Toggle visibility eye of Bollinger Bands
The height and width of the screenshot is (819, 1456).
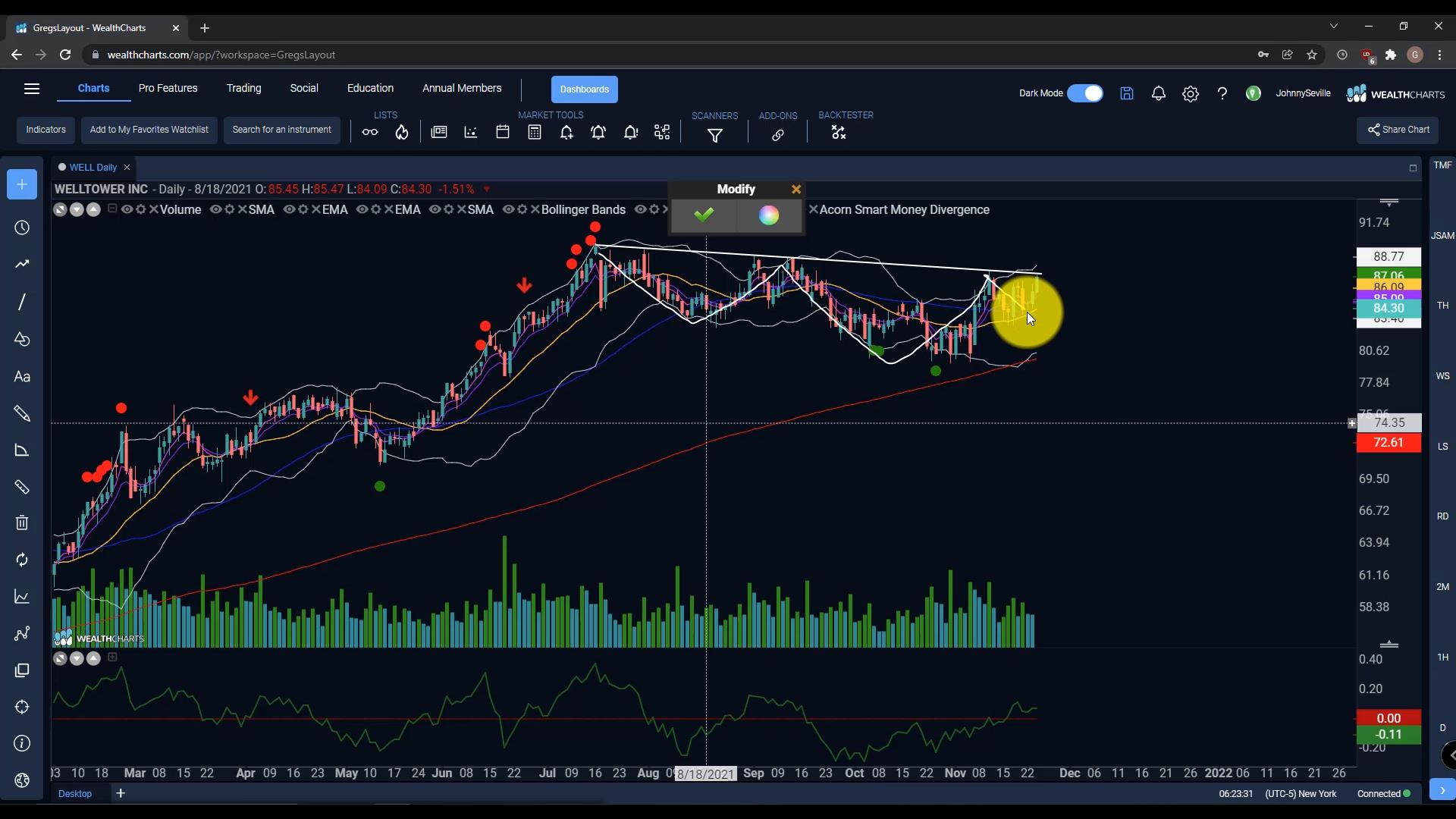tap(509, 210)
